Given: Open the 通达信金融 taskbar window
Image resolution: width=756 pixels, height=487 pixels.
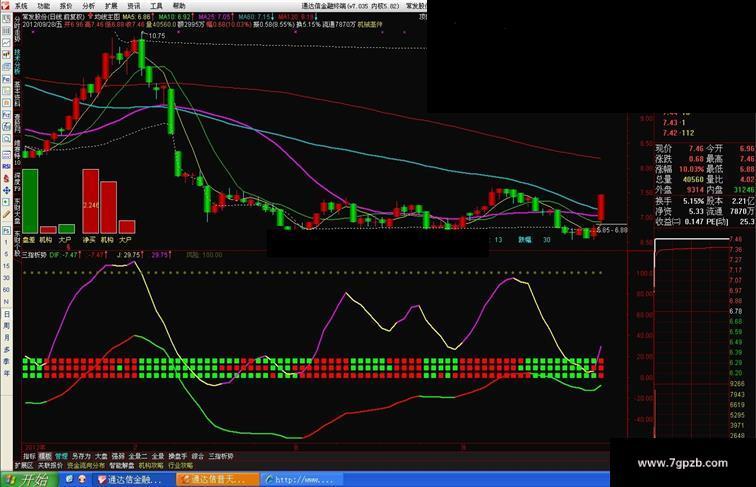Looking at the screenshot, I should click(x=133, y=480).
